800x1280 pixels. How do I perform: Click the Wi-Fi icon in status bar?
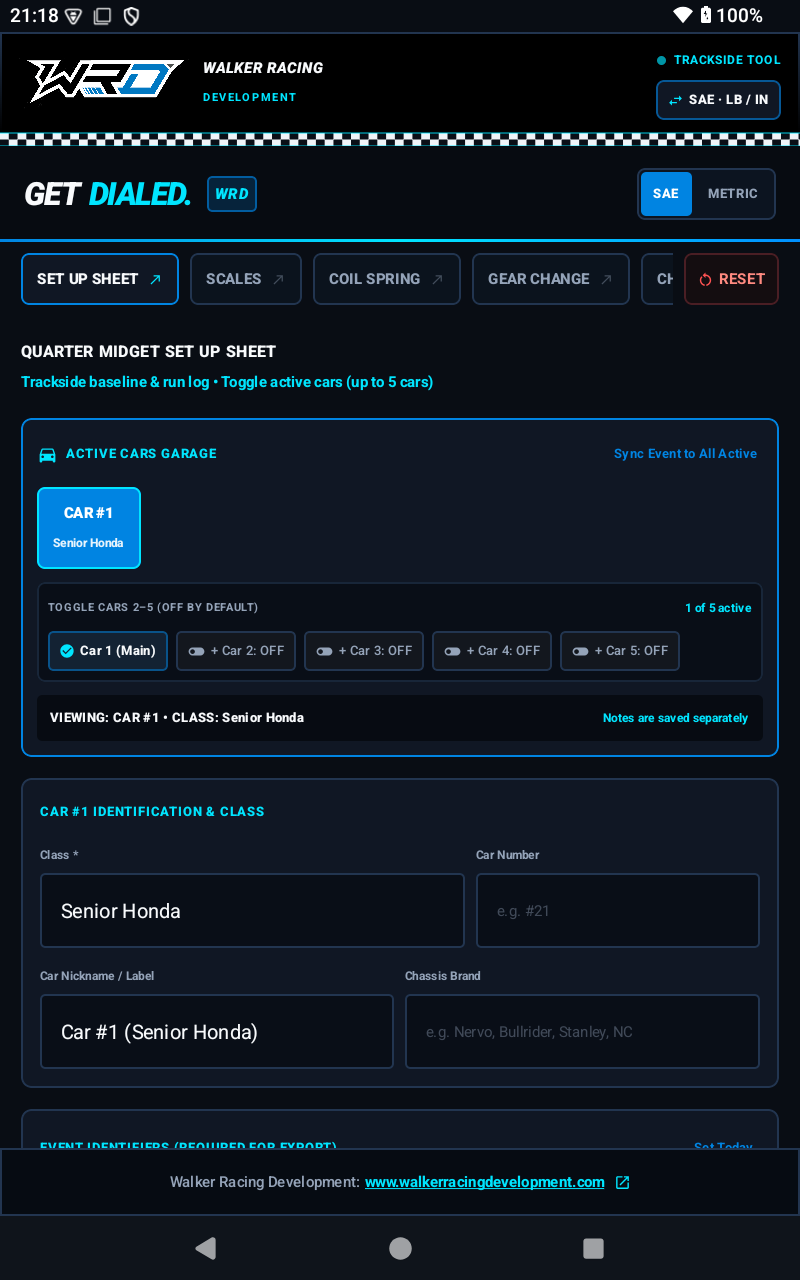(x=683, y=15)
